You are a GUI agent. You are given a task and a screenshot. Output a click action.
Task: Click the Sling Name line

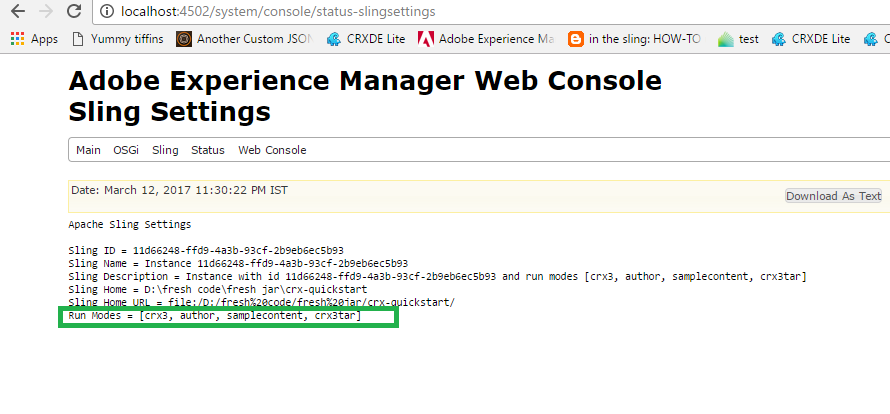(238, 264)
